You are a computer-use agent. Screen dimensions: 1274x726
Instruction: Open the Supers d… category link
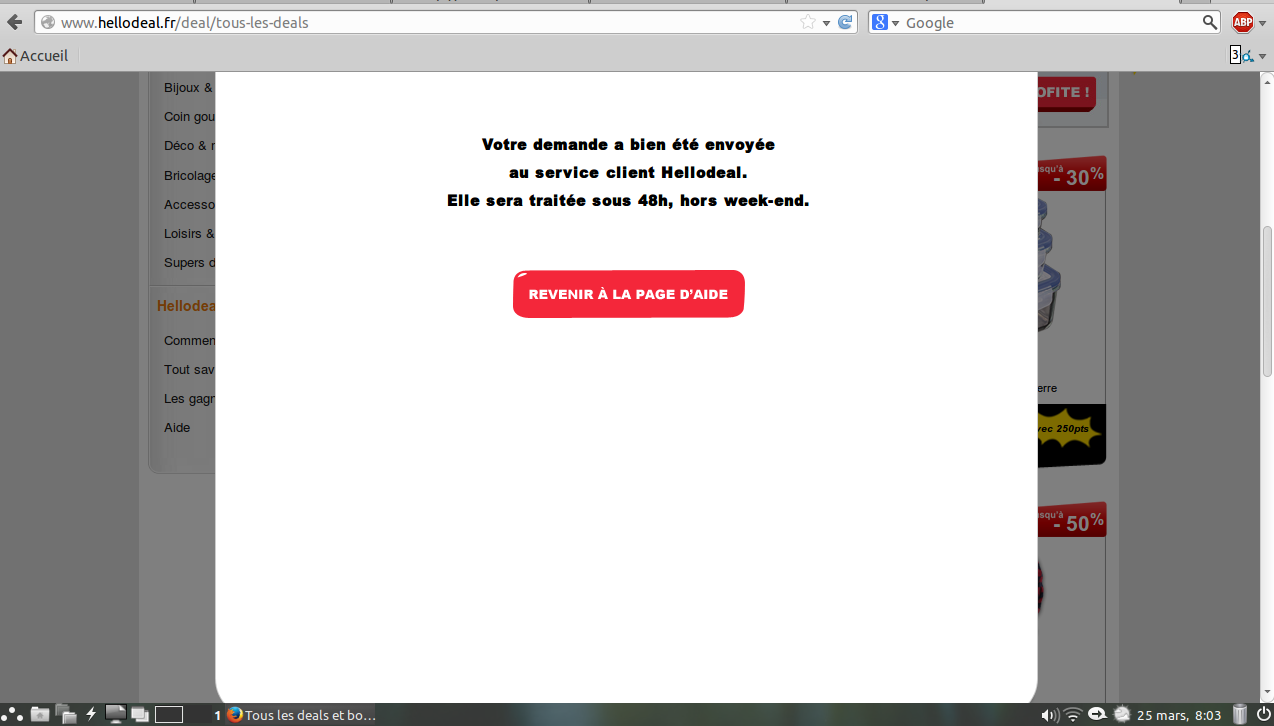190,262
